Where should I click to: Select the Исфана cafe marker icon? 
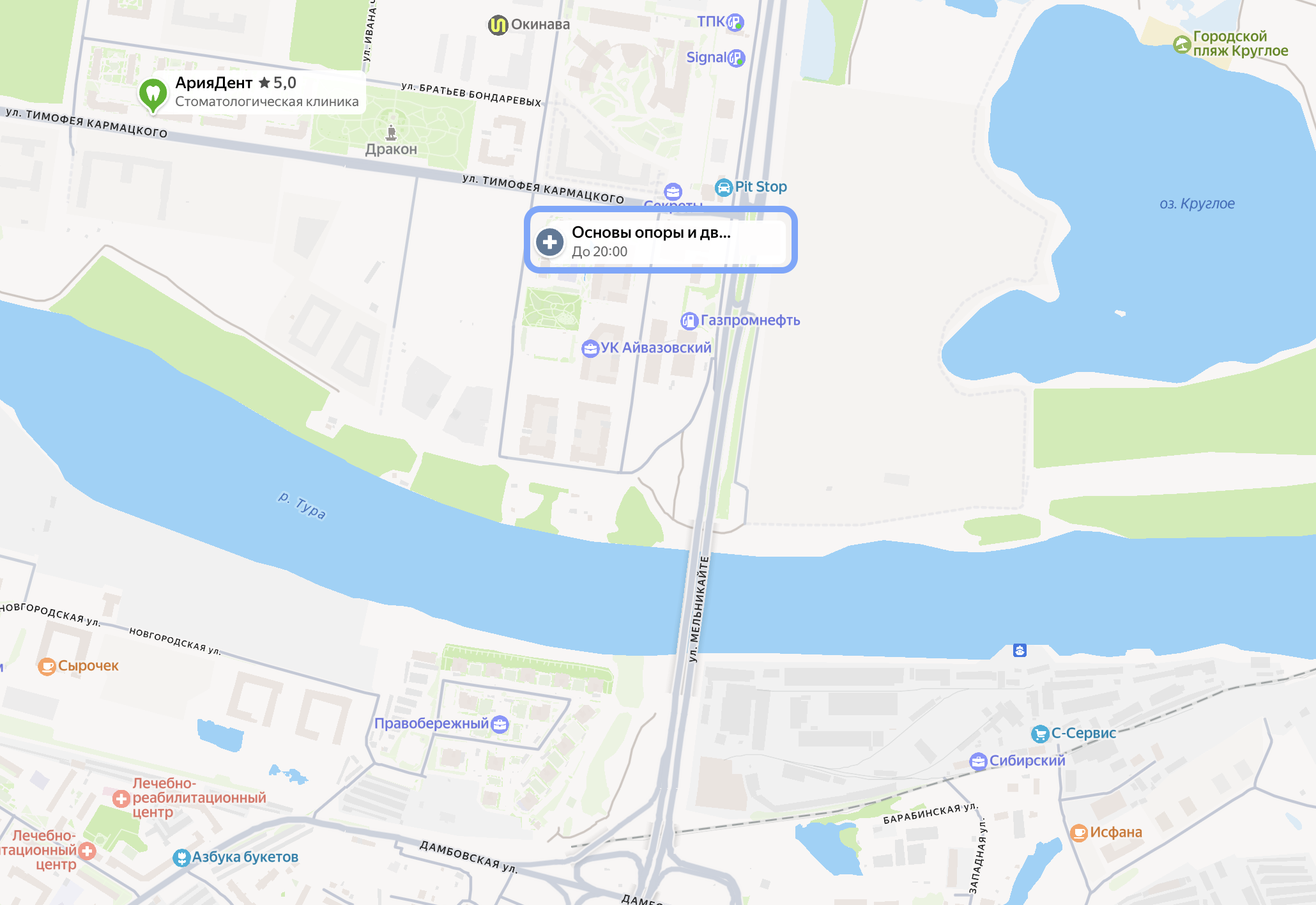tap(1079, 833)
